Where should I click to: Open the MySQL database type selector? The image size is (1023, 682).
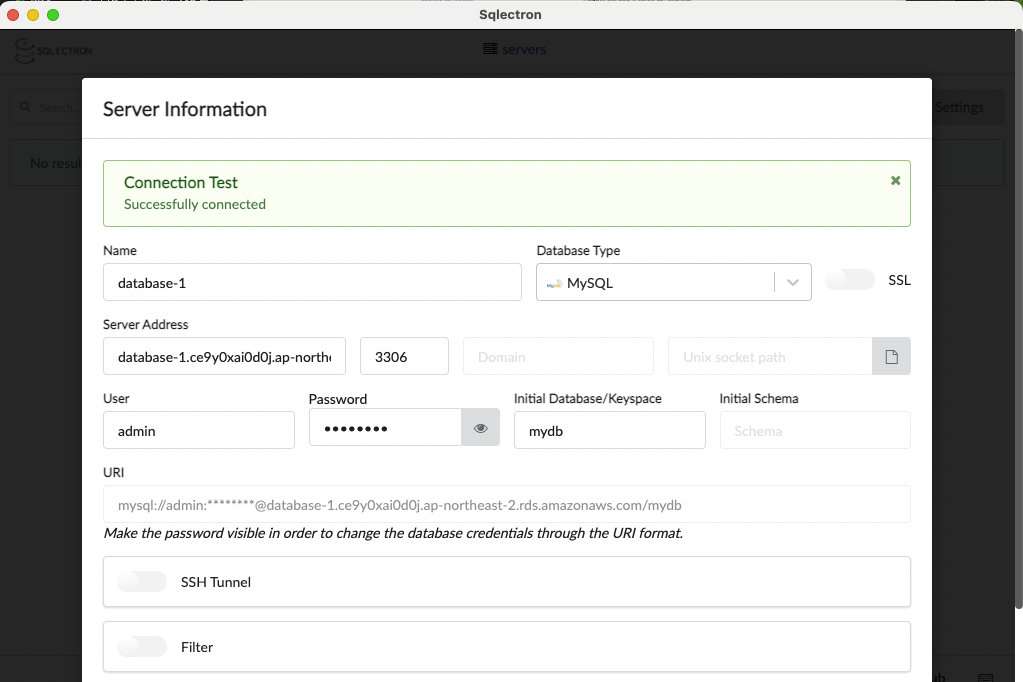655,283
